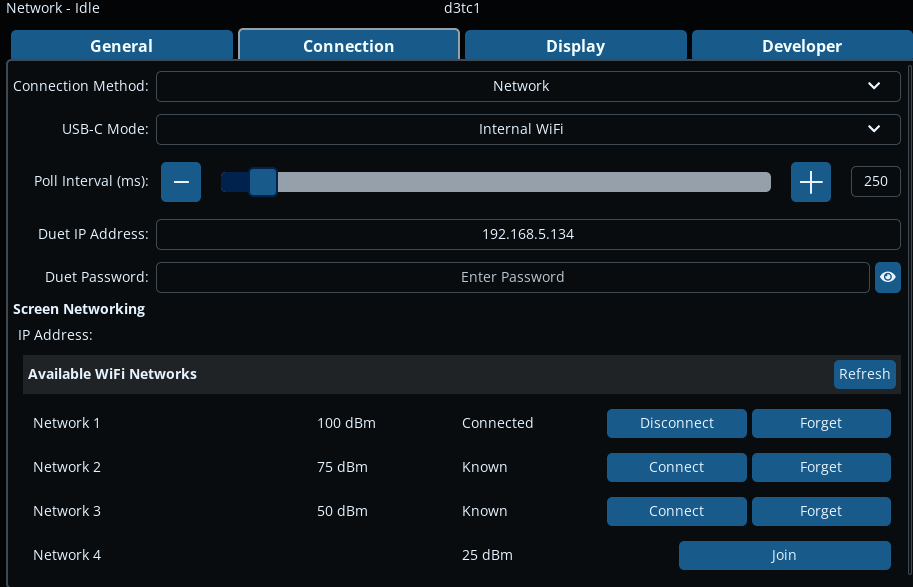Open the Display tab
This screenshot has width=913, height=587.
tap(575, 46)
